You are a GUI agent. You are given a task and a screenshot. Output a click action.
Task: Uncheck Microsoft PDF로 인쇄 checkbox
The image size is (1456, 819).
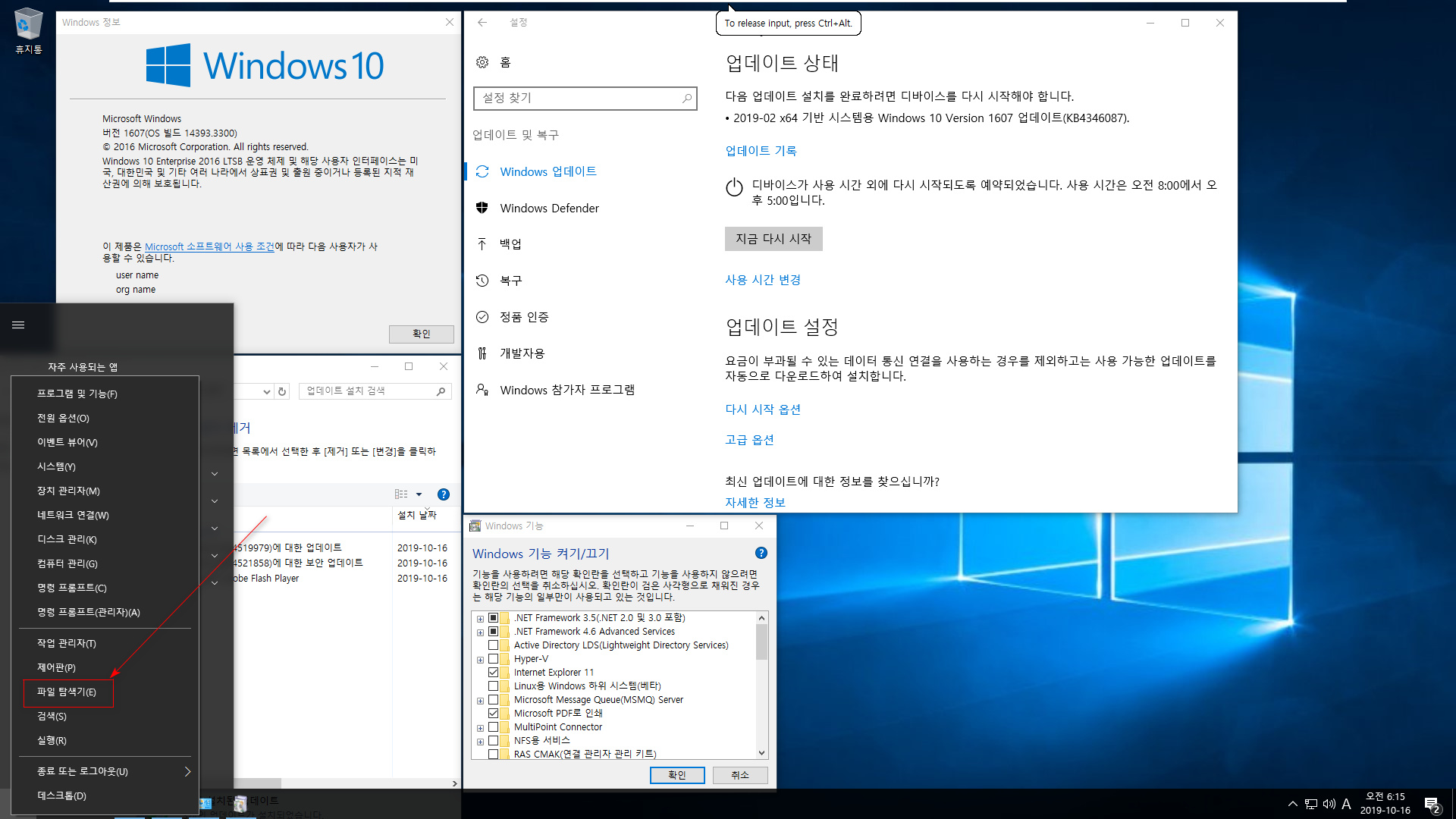(x=494, y=714)
